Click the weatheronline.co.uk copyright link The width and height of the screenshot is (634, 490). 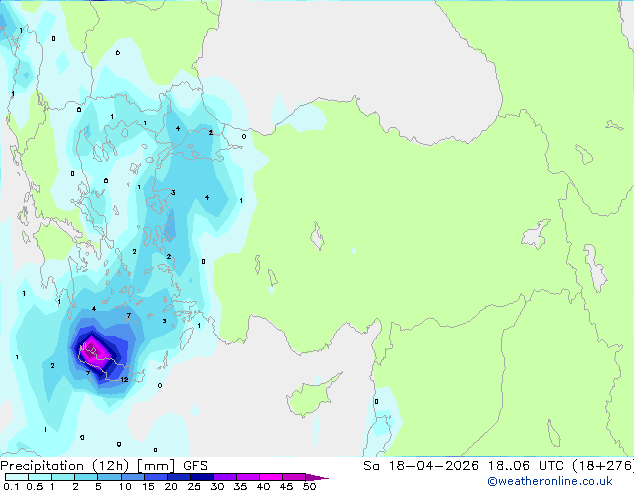(x=550, y=481)
